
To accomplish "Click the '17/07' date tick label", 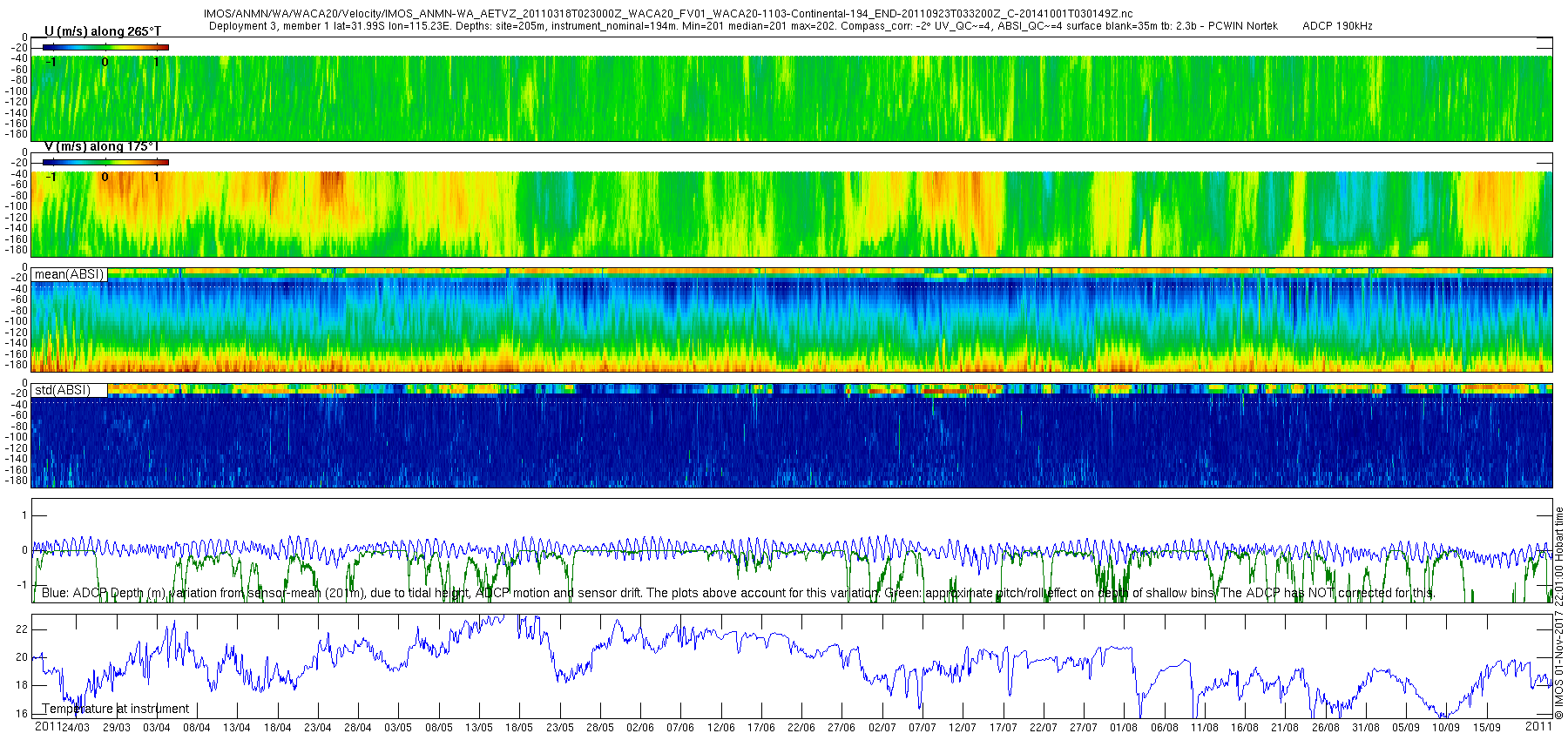I will (1004, 728).
